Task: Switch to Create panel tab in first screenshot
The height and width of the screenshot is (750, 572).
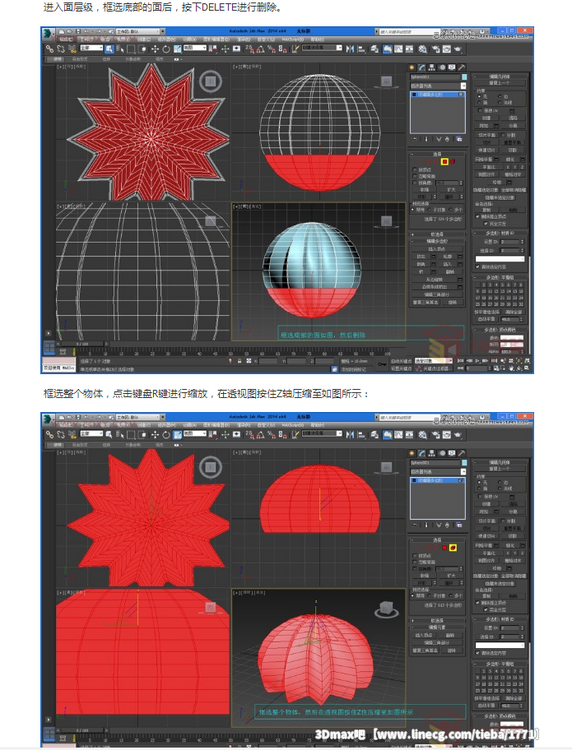Action: click(x=412, y=67)
